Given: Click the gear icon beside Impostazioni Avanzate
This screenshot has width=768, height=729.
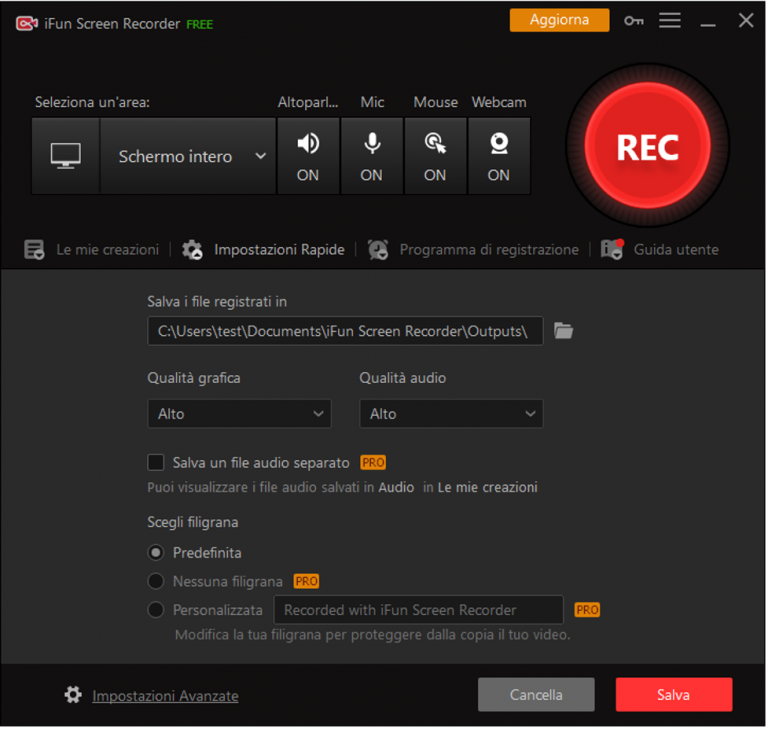Looking at the screenshot, I should point(73,695).
